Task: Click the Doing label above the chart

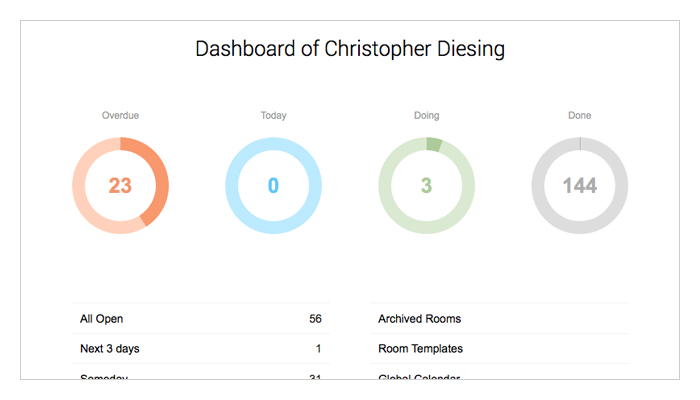Action: 426,116
